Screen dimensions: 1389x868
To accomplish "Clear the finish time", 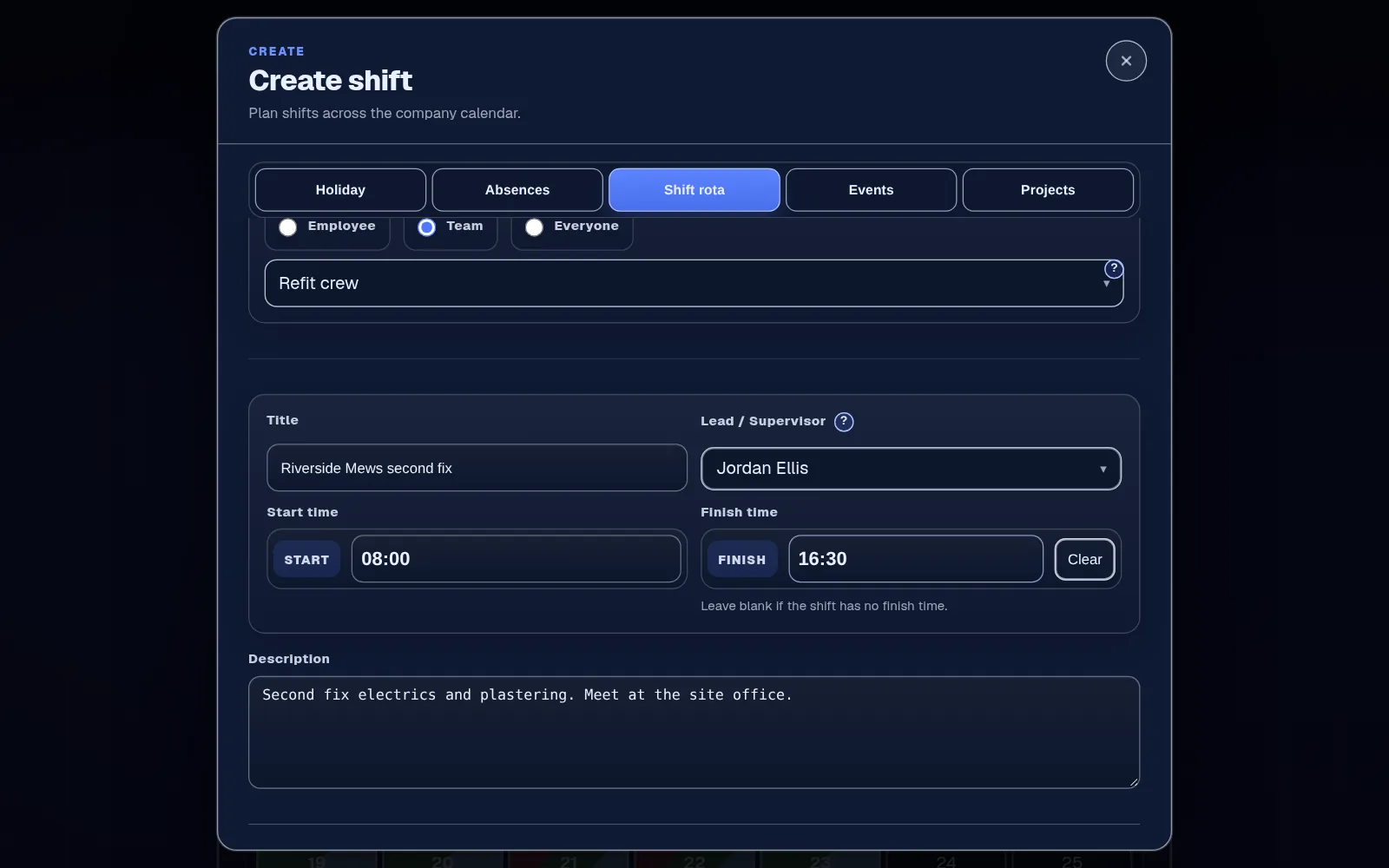I will (1084, 560).
